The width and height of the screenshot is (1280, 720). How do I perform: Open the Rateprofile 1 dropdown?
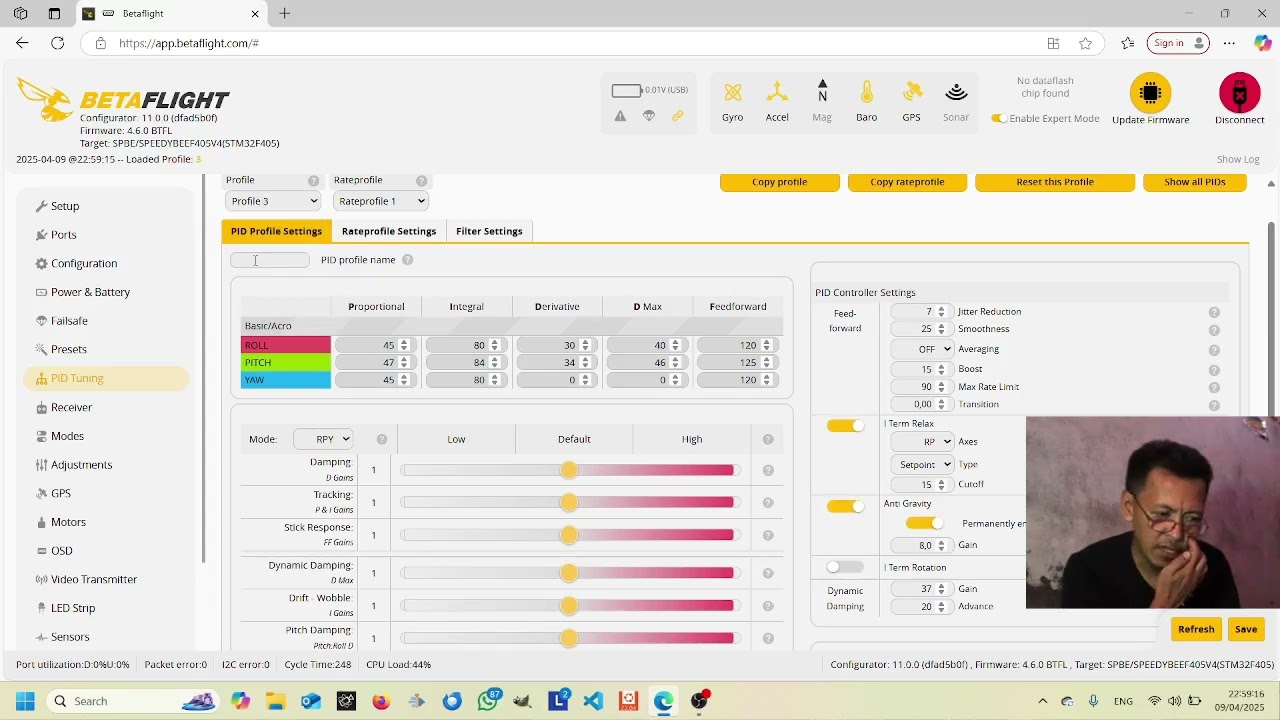(x=381, y=201)
